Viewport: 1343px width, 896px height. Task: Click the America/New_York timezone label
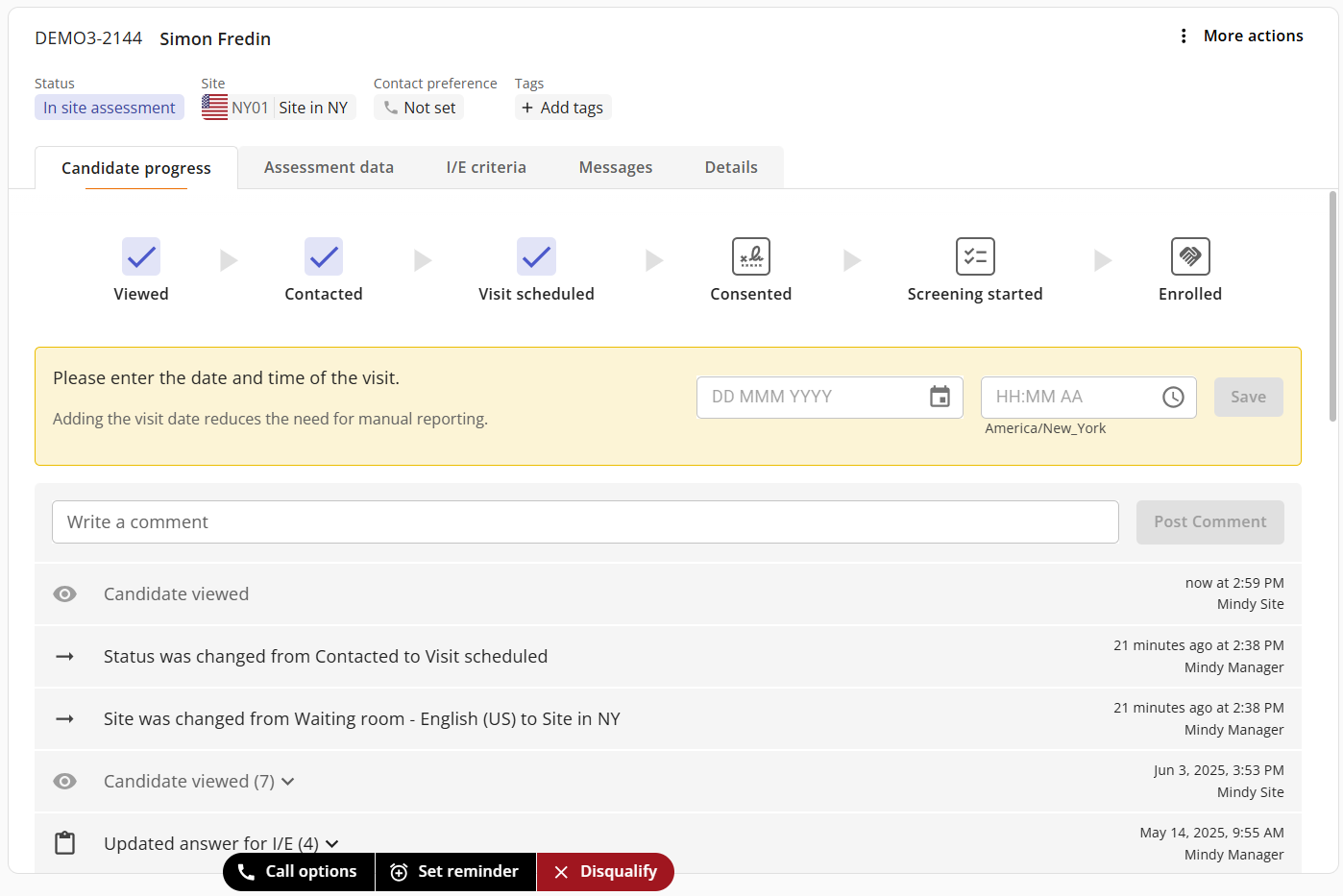point(1045,428)
